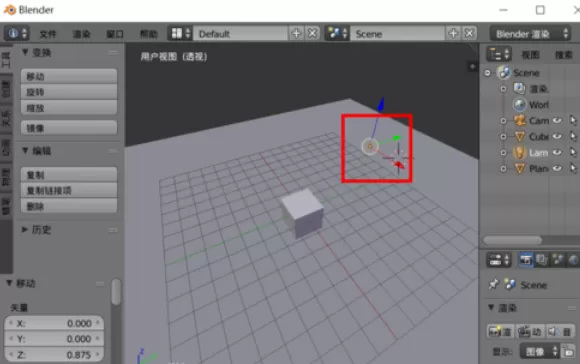Collapse the 编辑 panel triangle

click(25, 150)
